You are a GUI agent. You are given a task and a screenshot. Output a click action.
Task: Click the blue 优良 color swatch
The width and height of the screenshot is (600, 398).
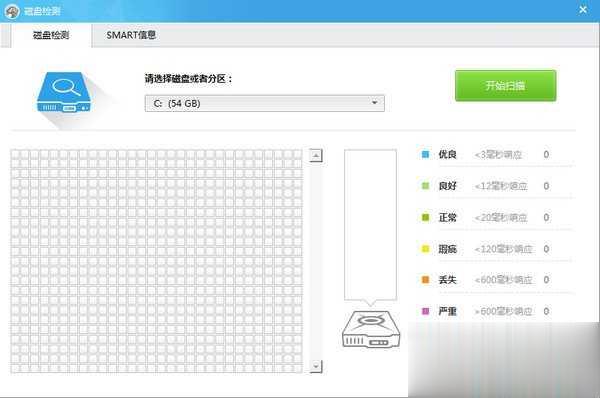(x=425, y=155)
